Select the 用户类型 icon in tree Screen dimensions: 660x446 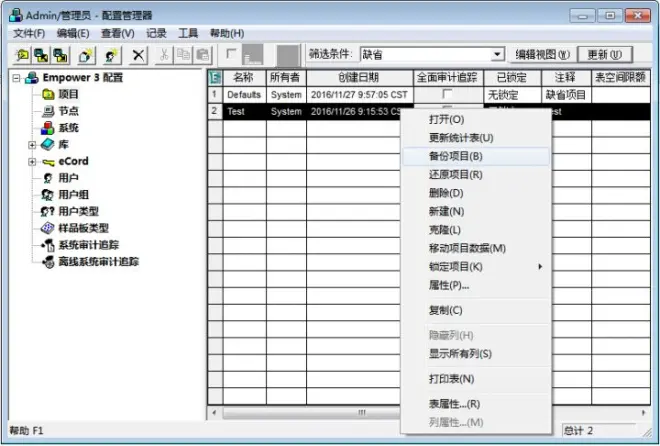[x=48, y=211]
